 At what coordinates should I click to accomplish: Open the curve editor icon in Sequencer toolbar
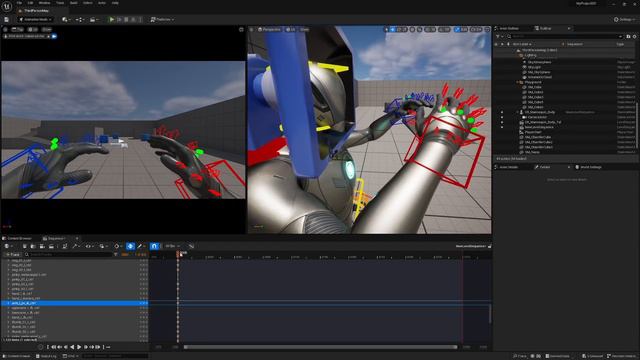(x=191, y=246)
